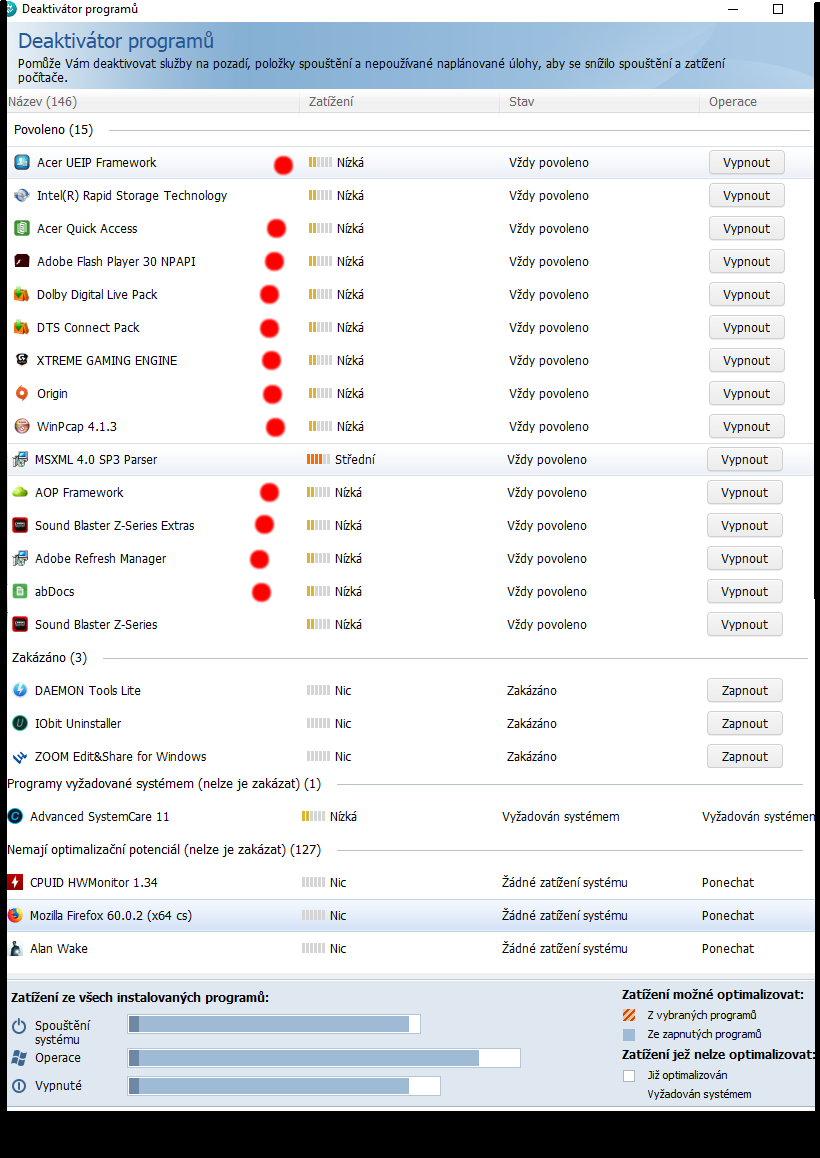Screen dimensions: 820x1158
Task: Click Vypnout for abDocs
Action: pos(744,592)
